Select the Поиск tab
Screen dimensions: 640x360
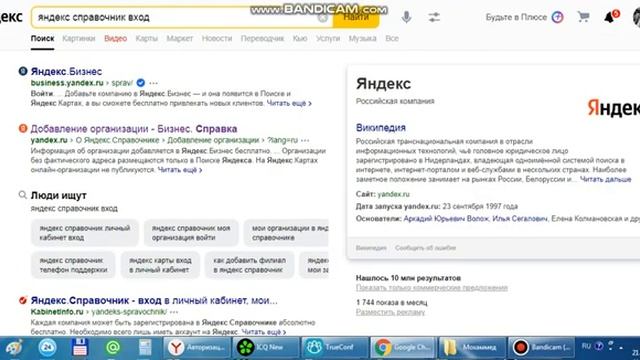click(x=42, y=38)
